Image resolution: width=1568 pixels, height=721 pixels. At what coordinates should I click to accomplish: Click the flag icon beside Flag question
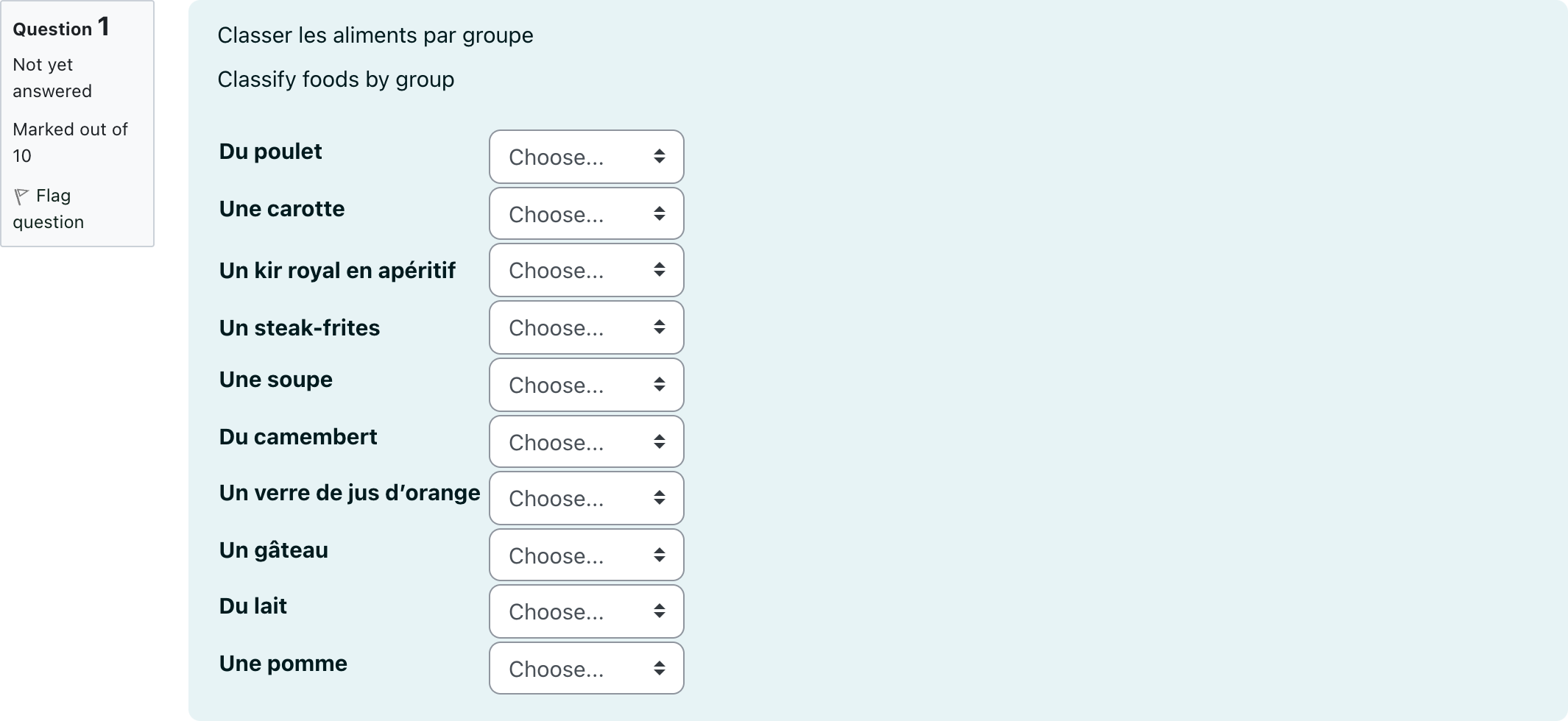pyautogui.click(x=21, y=196)
